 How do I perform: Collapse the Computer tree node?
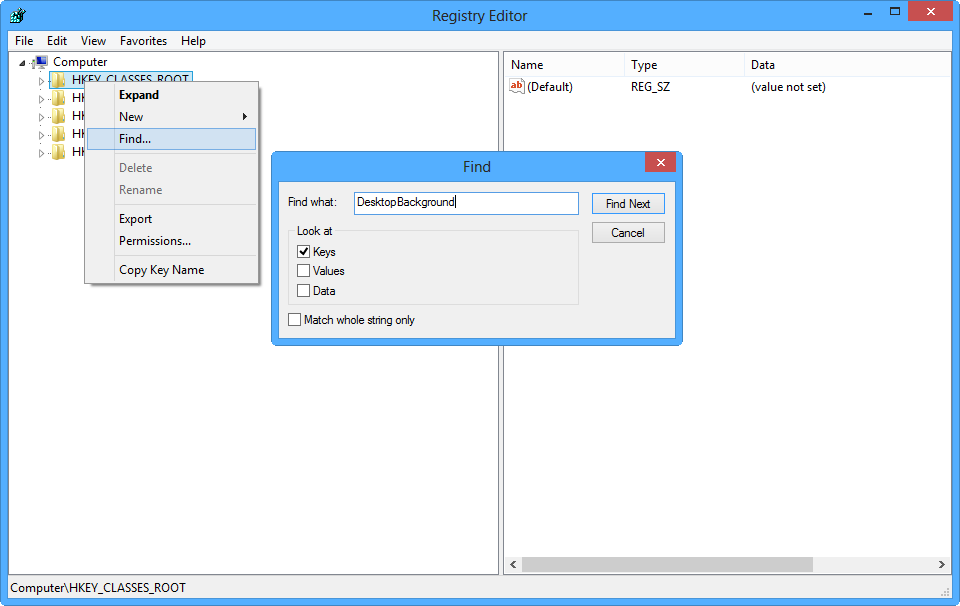point(22,62)
